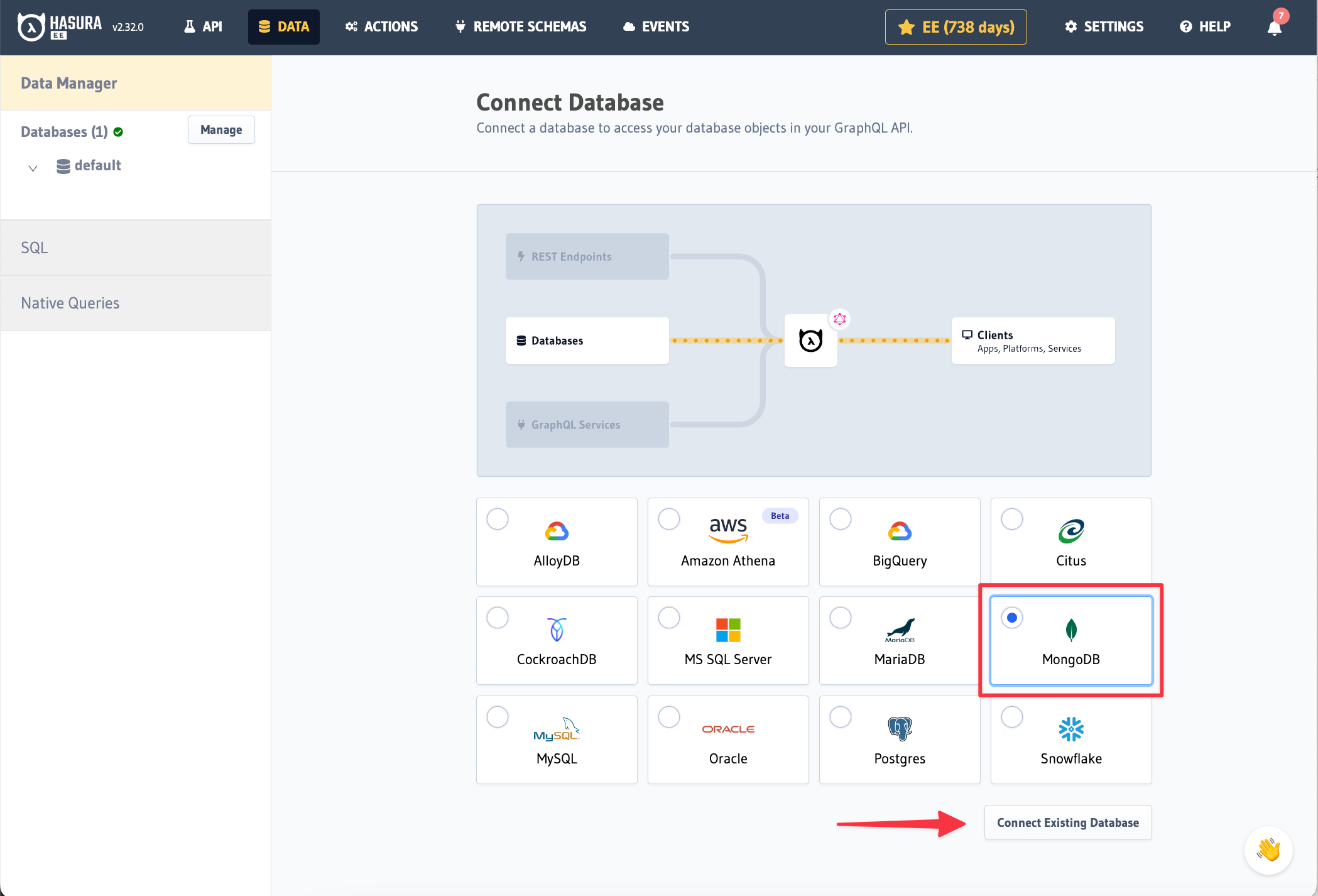The height and width of the screenshot is (896, 1318).
Task: Click the Hasura lambda node in the diagram
Action: click(810, 340)
